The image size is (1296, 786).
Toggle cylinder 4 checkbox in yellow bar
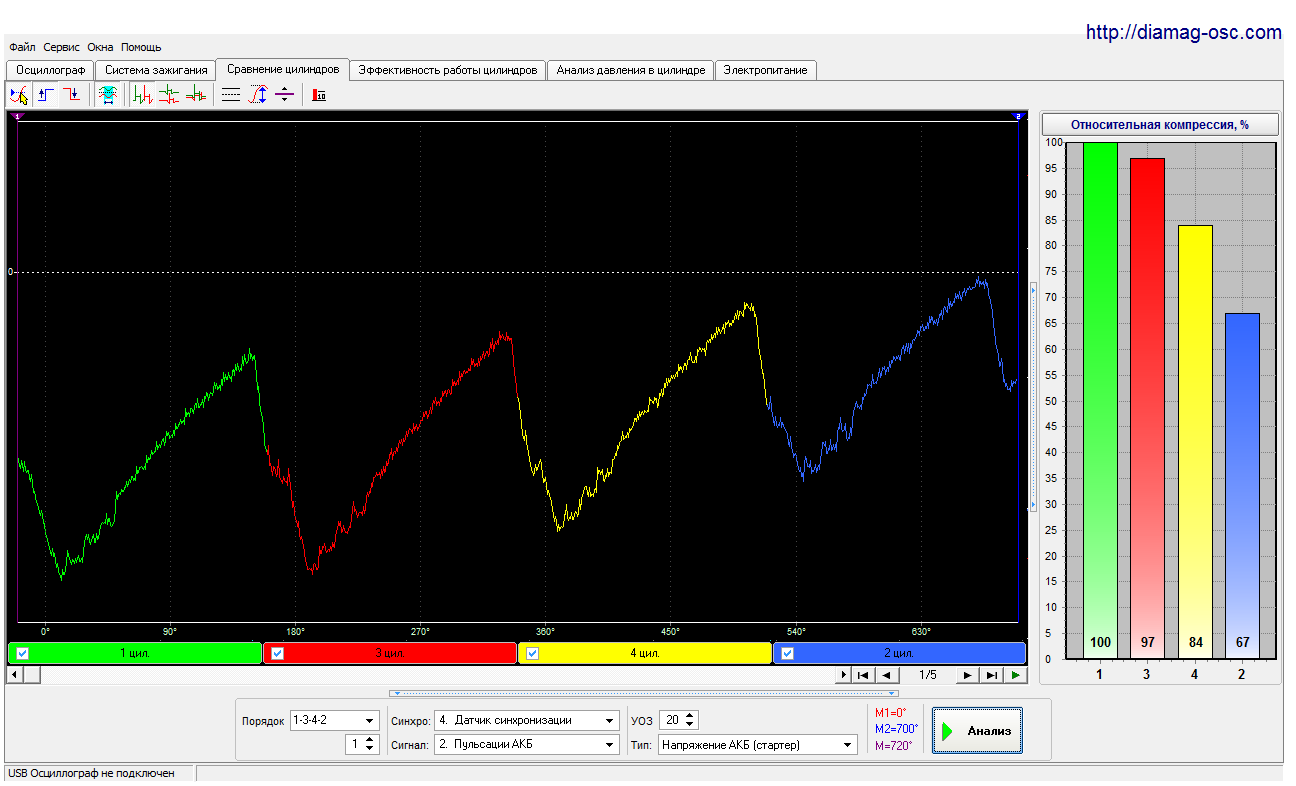pos(533,653)
